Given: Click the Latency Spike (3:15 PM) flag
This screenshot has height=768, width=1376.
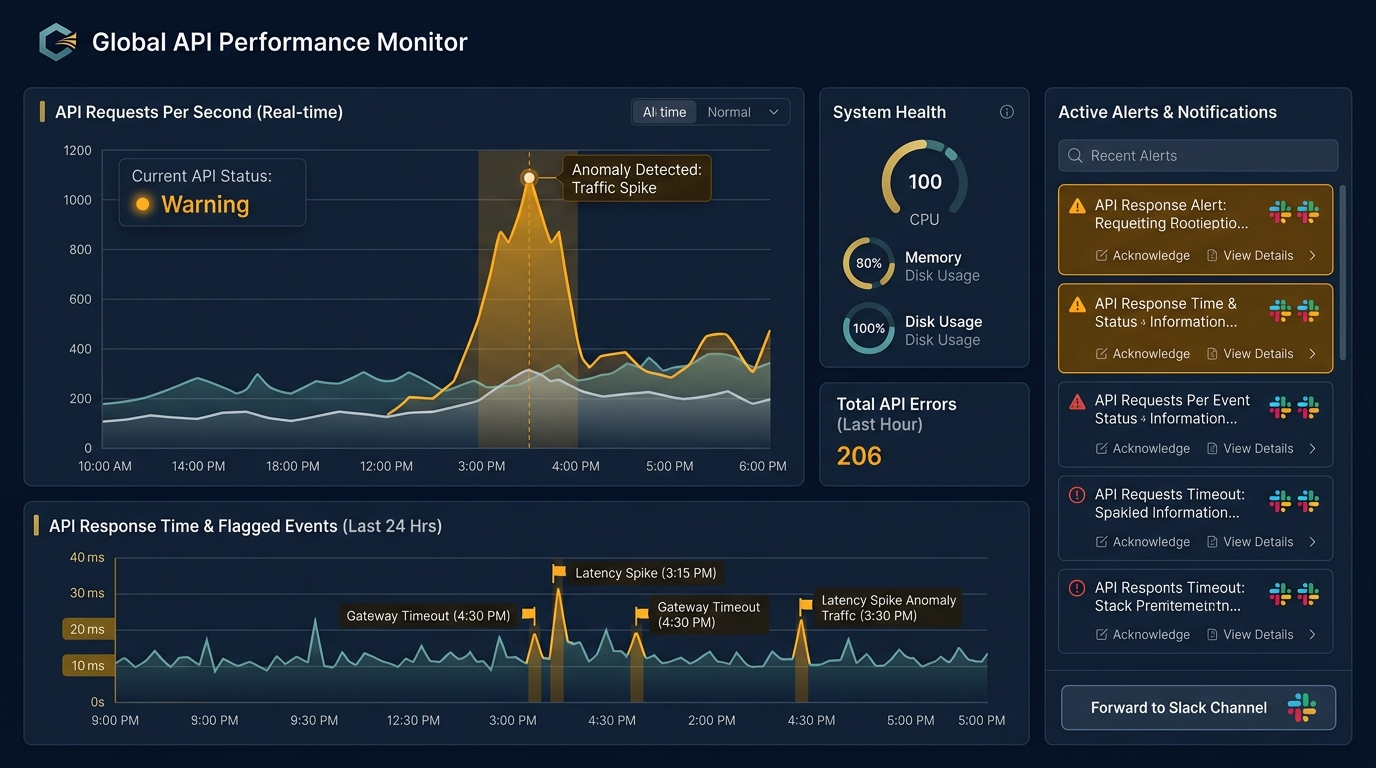Looking at the screenshot, I should 559,573.
